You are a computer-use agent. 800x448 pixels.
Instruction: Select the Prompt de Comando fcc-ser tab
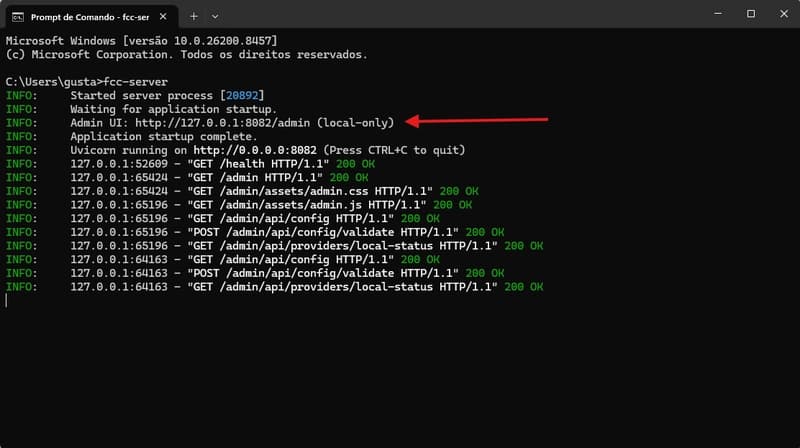click(x=92, y=17)
